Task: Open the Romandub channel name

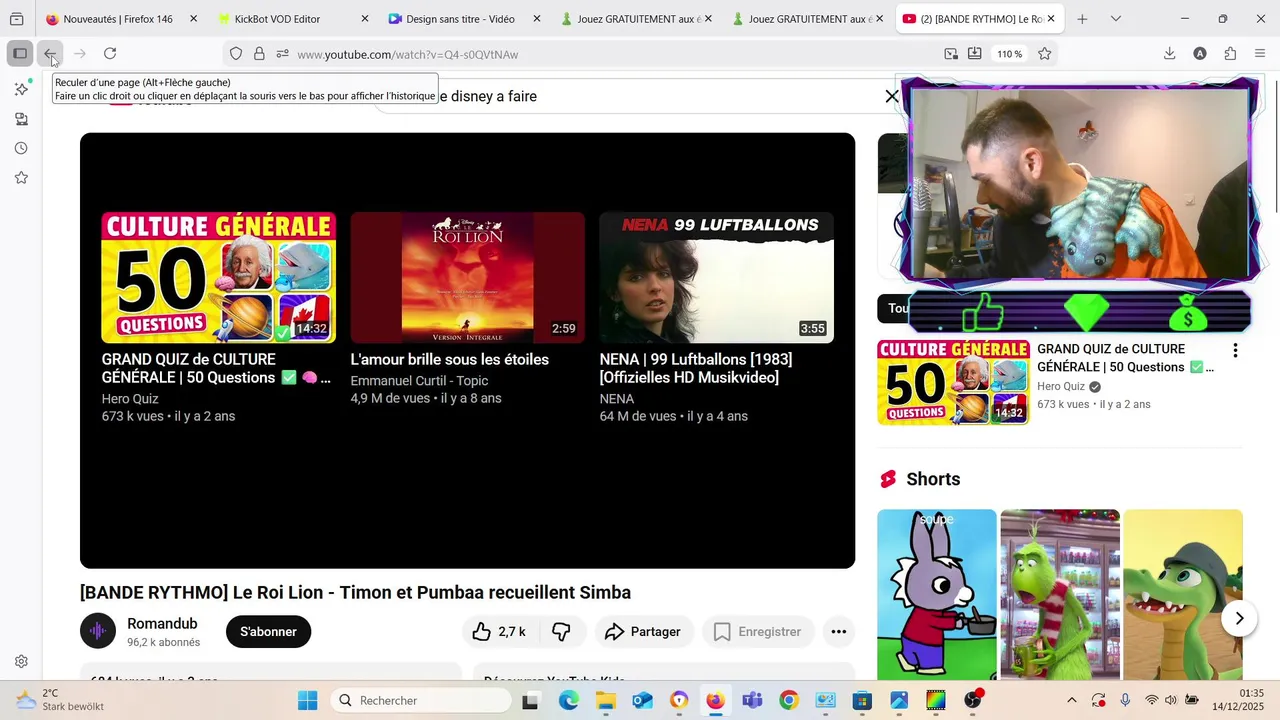Action: coord(162,624)
